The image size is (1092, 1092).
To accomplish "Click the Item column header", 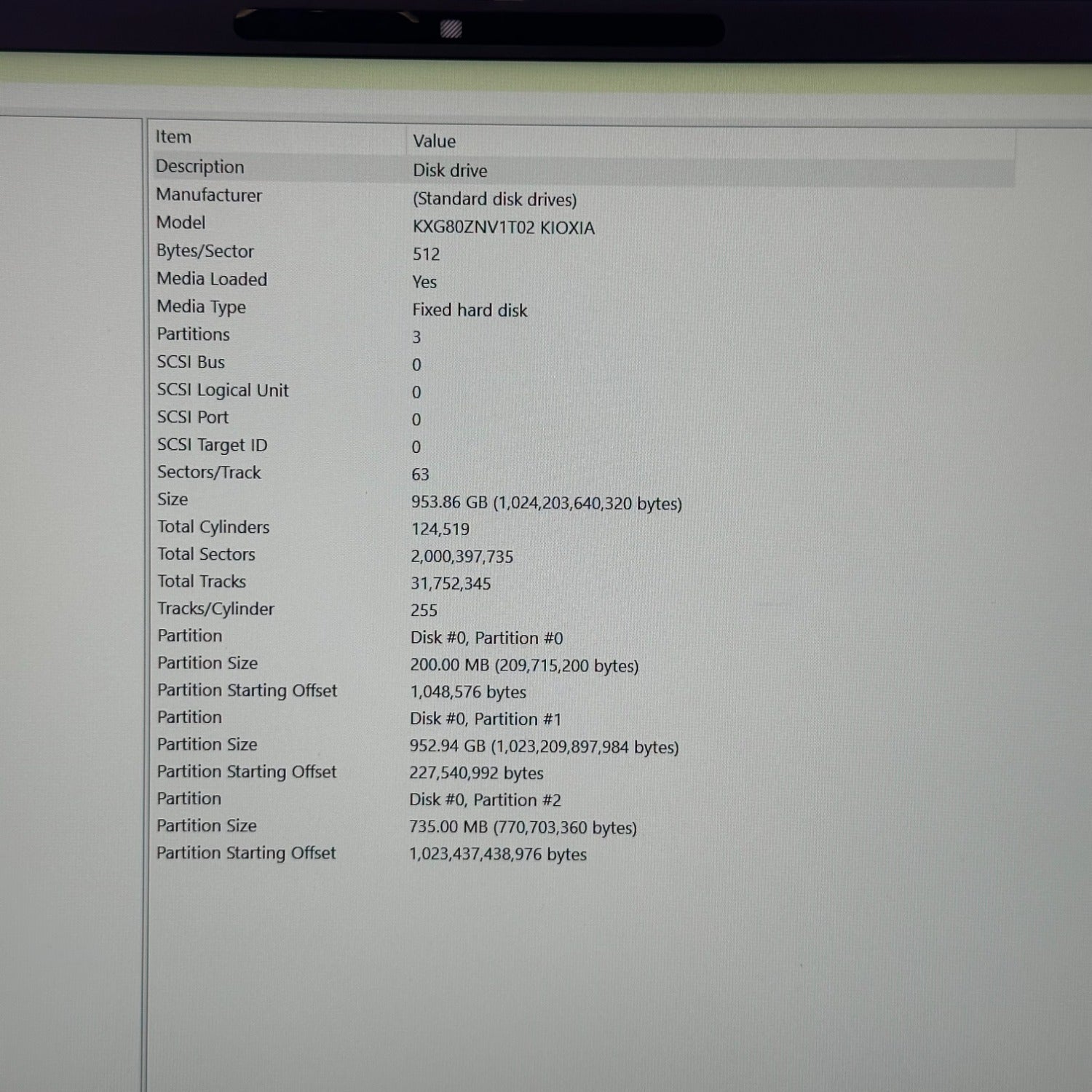I will (173, 137).
